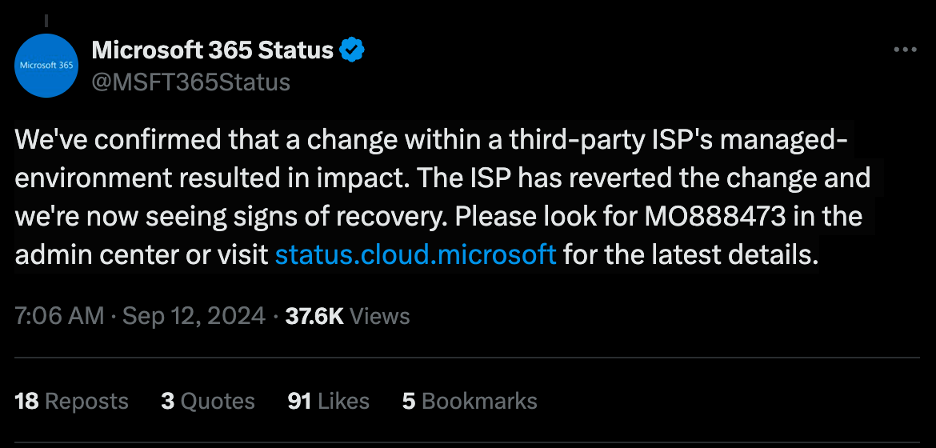Click the thread connector line above avatar
The width and height of the screenshot is (936, 448).
(46, 18)
